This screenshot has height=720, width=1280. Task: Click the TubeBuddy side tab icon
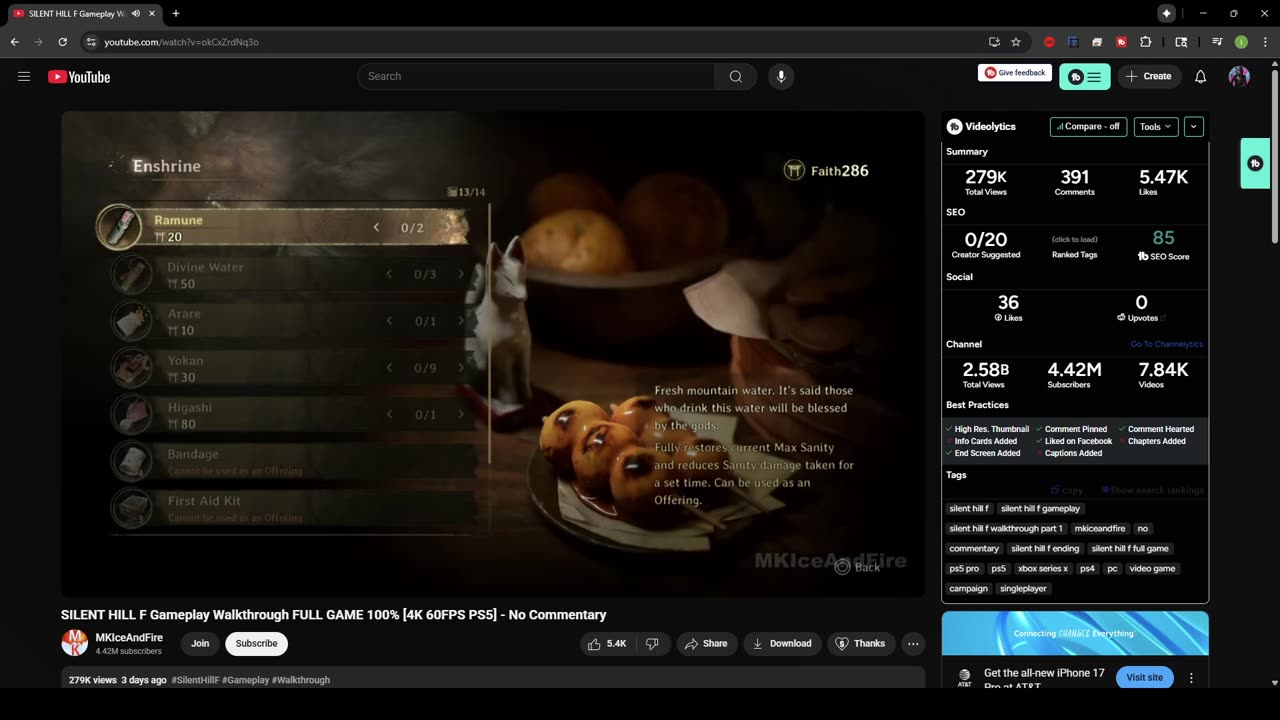coord(1255,163)
